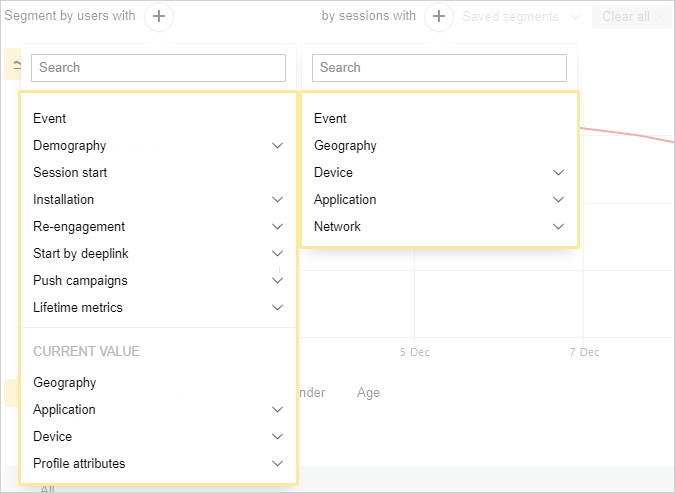This screenshot has height=493, width=675.
Task: Click the plus icon next to users with
Action: [159, 16]
